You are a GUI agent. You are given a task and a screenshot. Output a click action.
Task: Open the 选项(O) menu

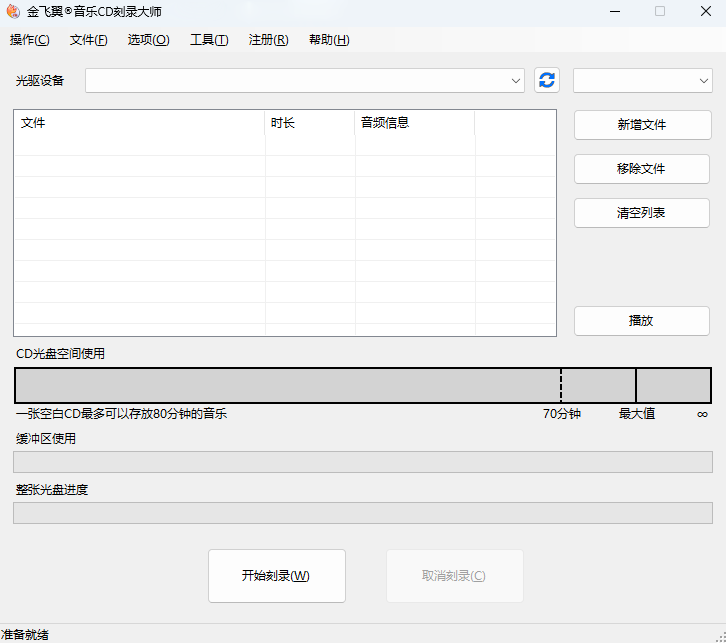(148, 40)
